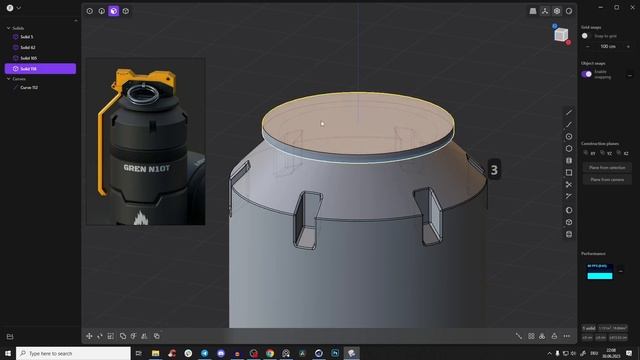Select the YZ construction plane
640x360 pixels.
pos(606,153)
